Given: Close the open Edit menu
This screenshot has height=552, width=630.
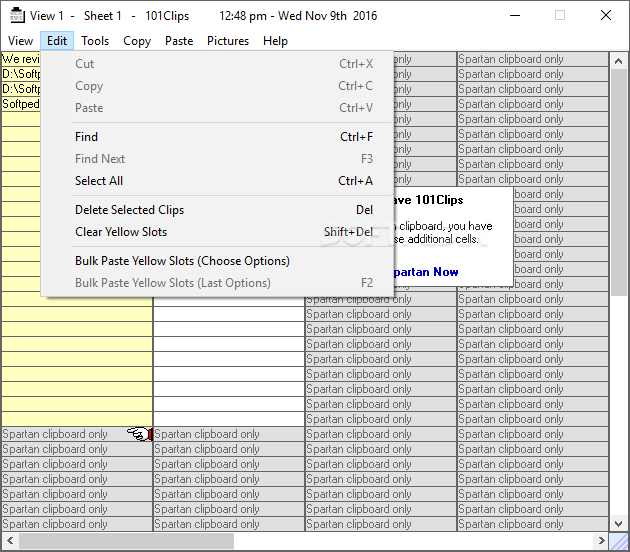Looking at the screenshot, I should tap(57, 41).
